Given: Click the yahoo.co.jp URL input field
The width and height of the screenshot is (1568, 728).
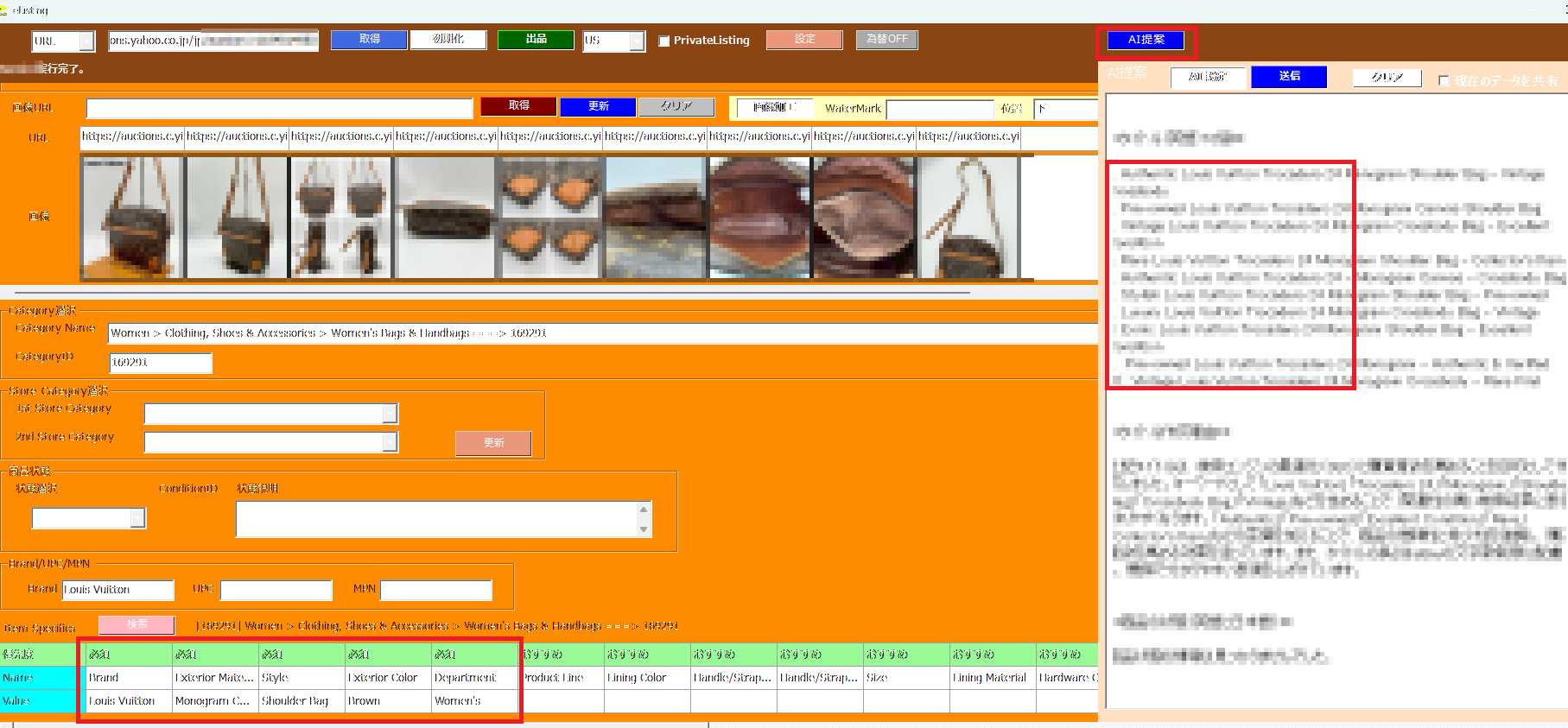Looking at the screenshot, I should click(x=213, y=41).
